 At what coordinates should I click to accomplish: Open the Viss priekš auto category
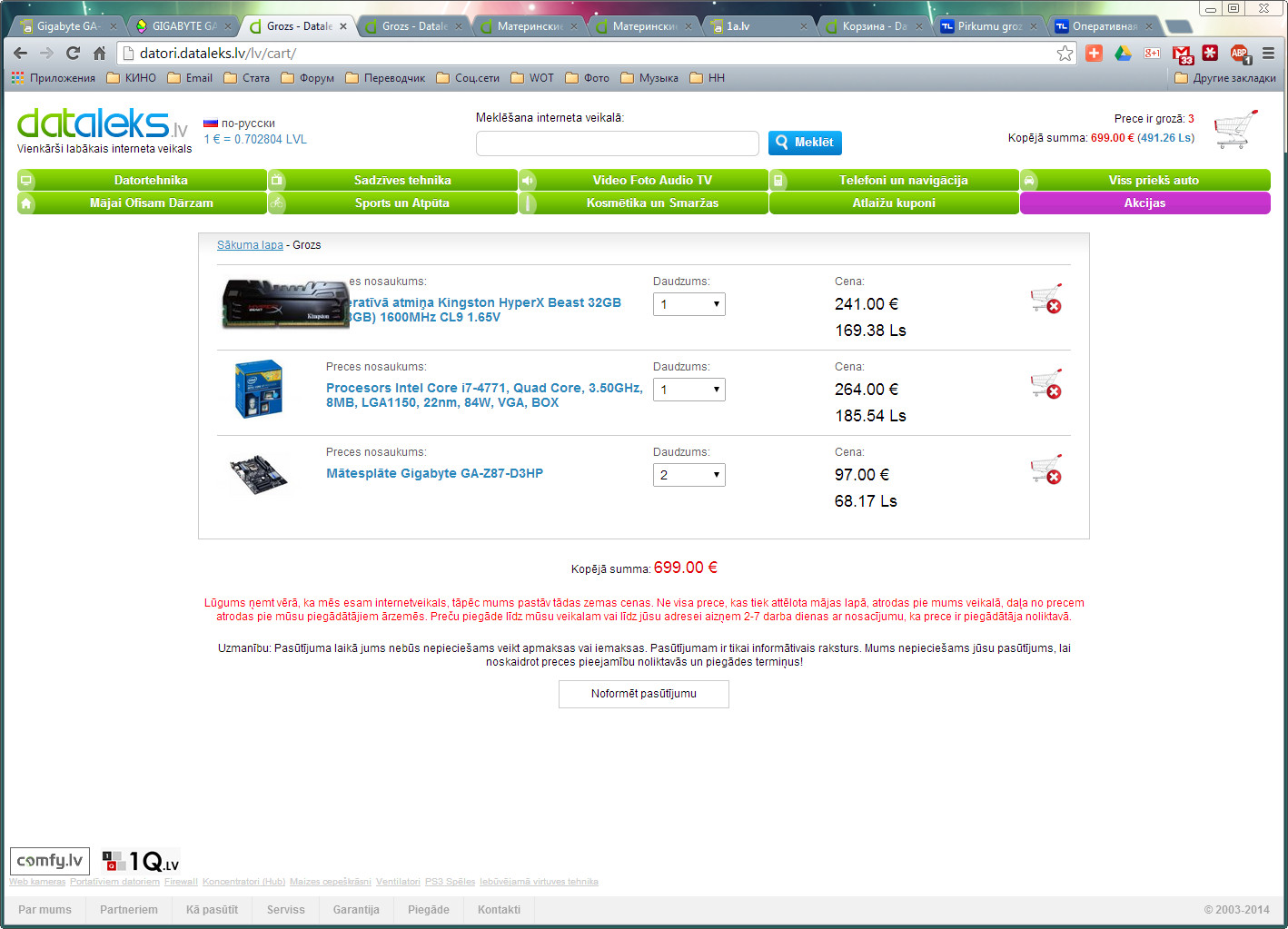[x=1144, y=180]
